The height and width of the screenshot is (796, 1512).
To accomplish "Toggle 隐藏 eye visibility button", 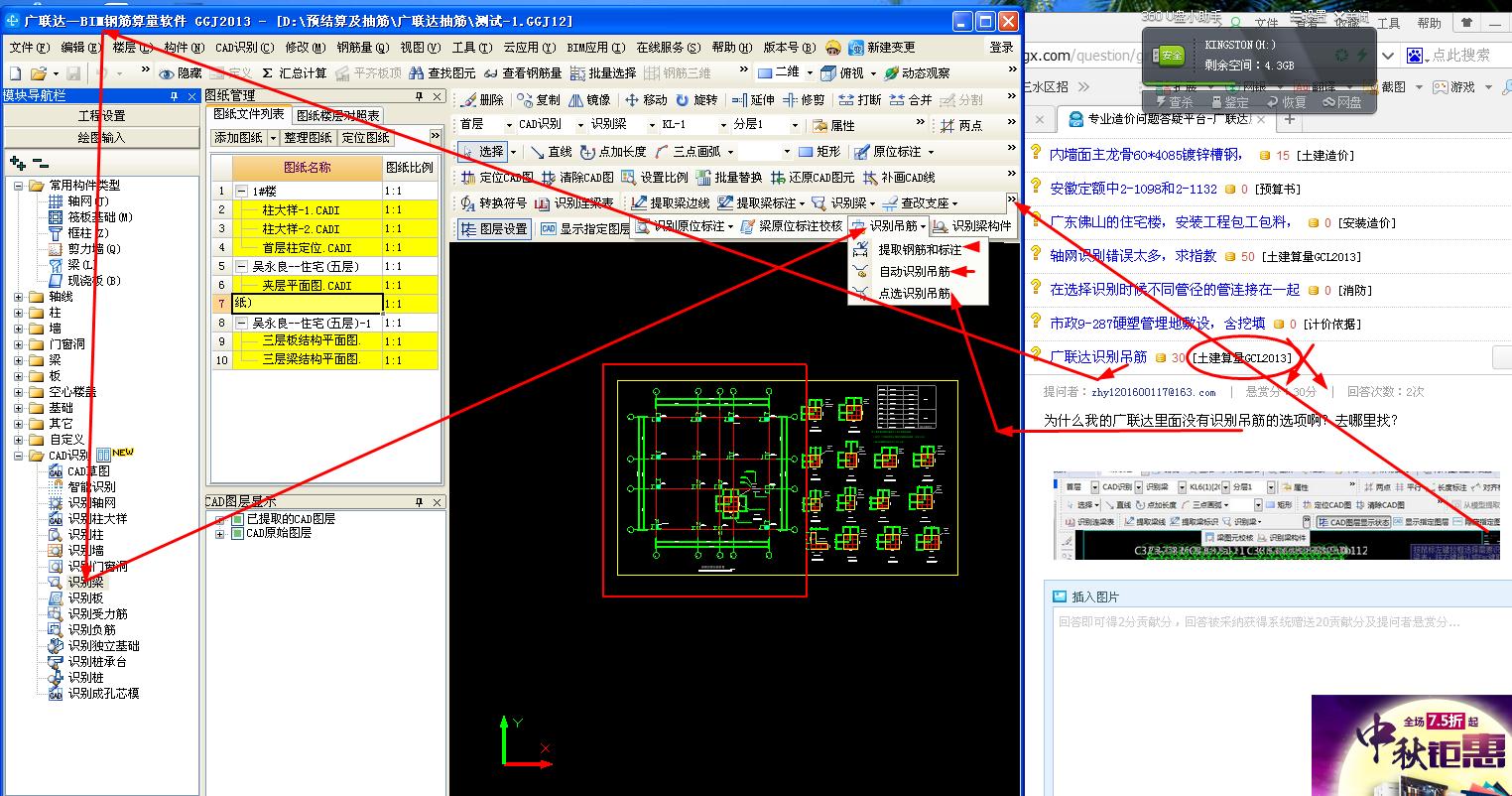I will pos(182,73).
